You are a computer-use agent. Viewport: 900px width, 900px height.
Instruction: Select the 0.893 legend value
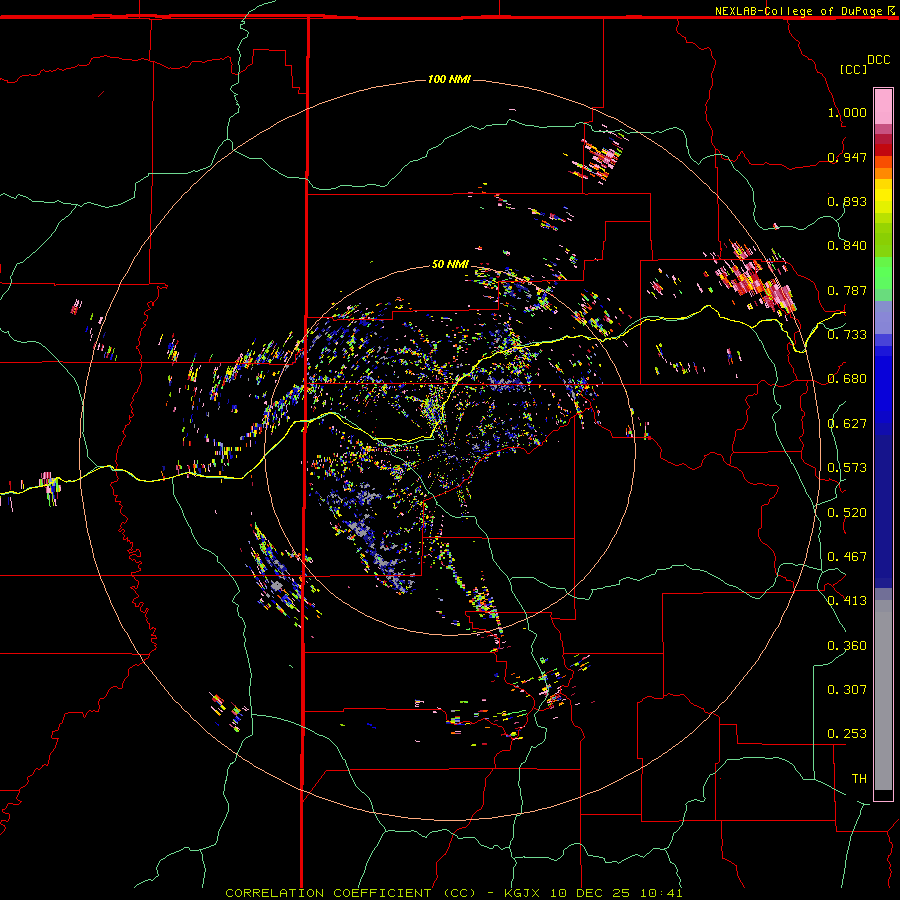[847, 201]
